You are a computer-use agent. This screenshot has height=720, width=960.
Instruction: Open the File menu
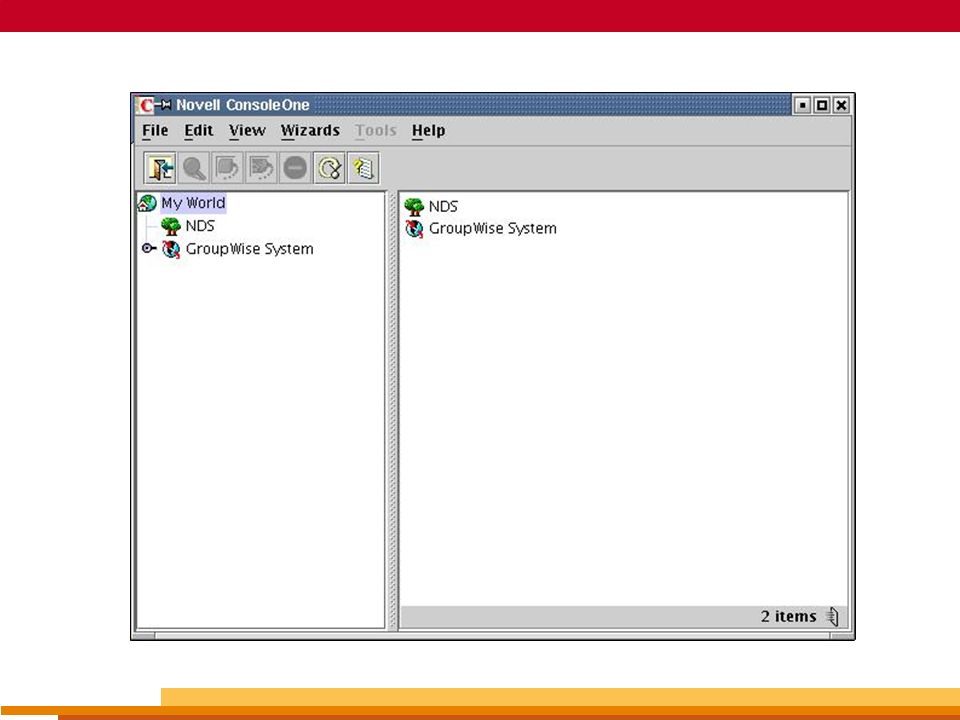click(x=155, y=130)
